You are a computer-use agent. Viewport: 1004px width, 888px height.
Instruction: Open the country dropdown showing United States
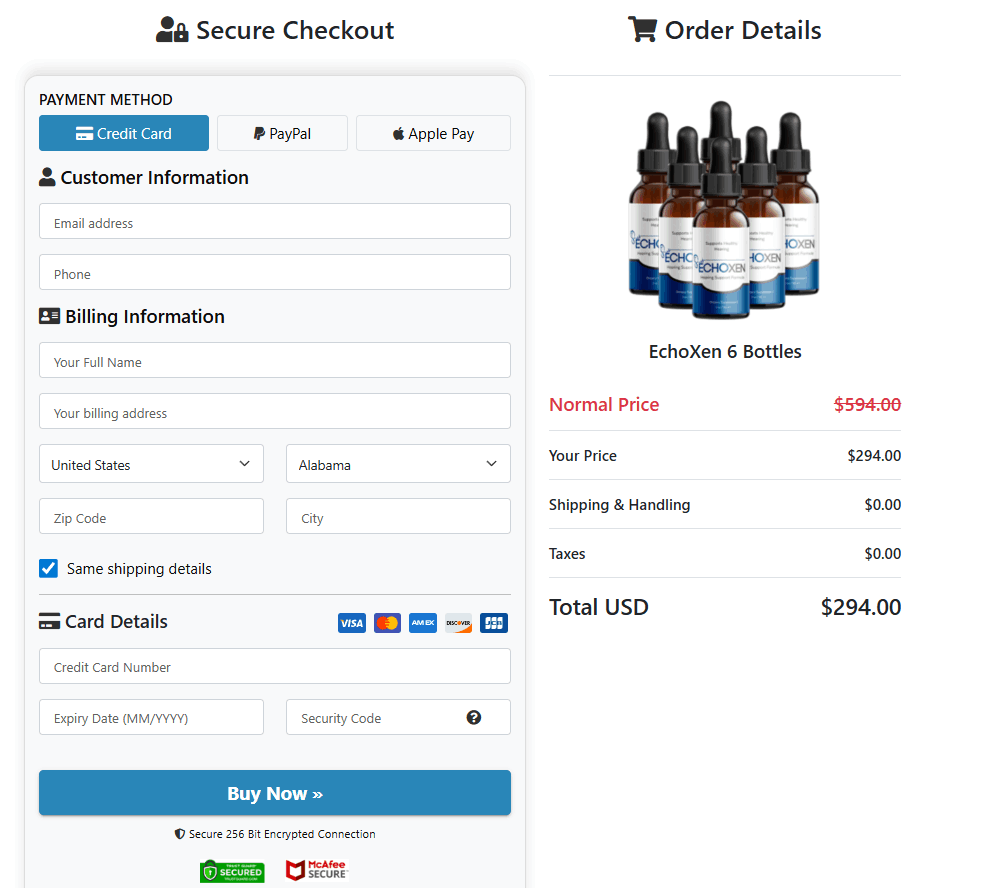[x=151, y=463]
